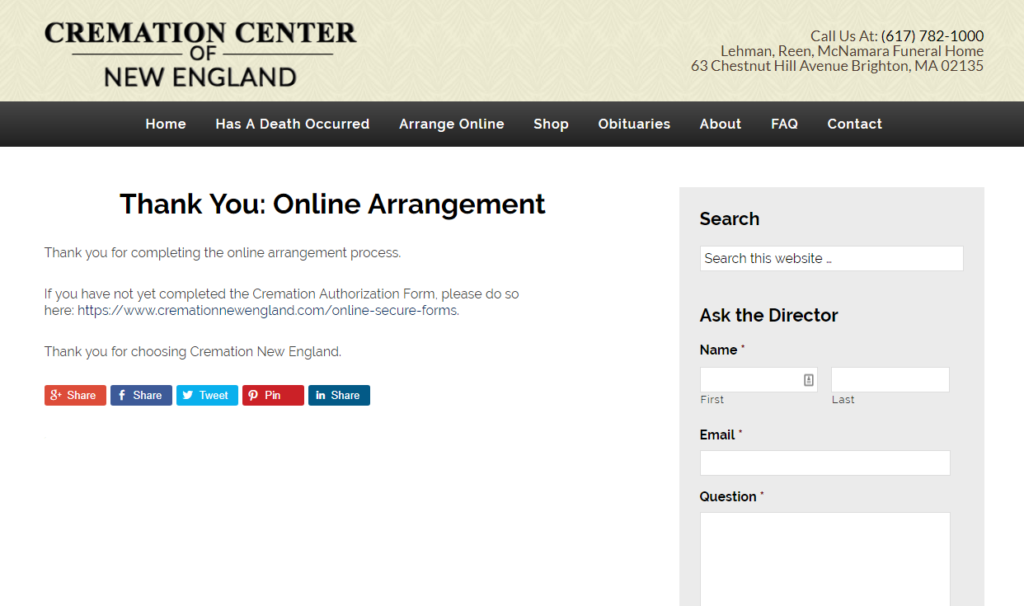The image size is (1024, 606).
Task: Go to the Contact page
Action: click(x=854, y=124)
